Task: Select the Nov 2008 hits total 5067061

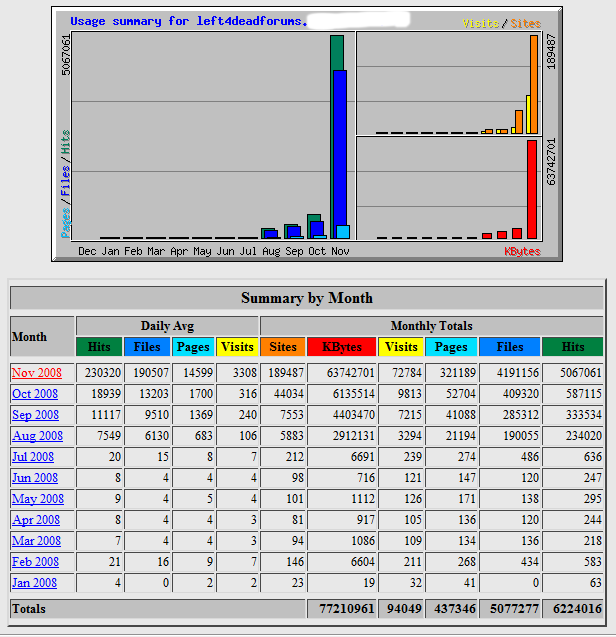Action: point(581,373)
